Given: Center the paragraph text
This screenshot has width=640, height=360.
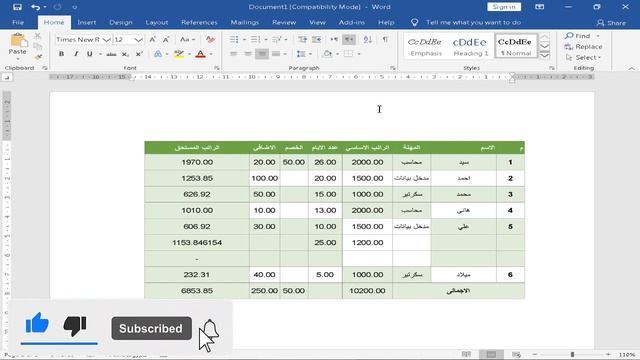Looking at the screenshot, I should coord(247,54).
